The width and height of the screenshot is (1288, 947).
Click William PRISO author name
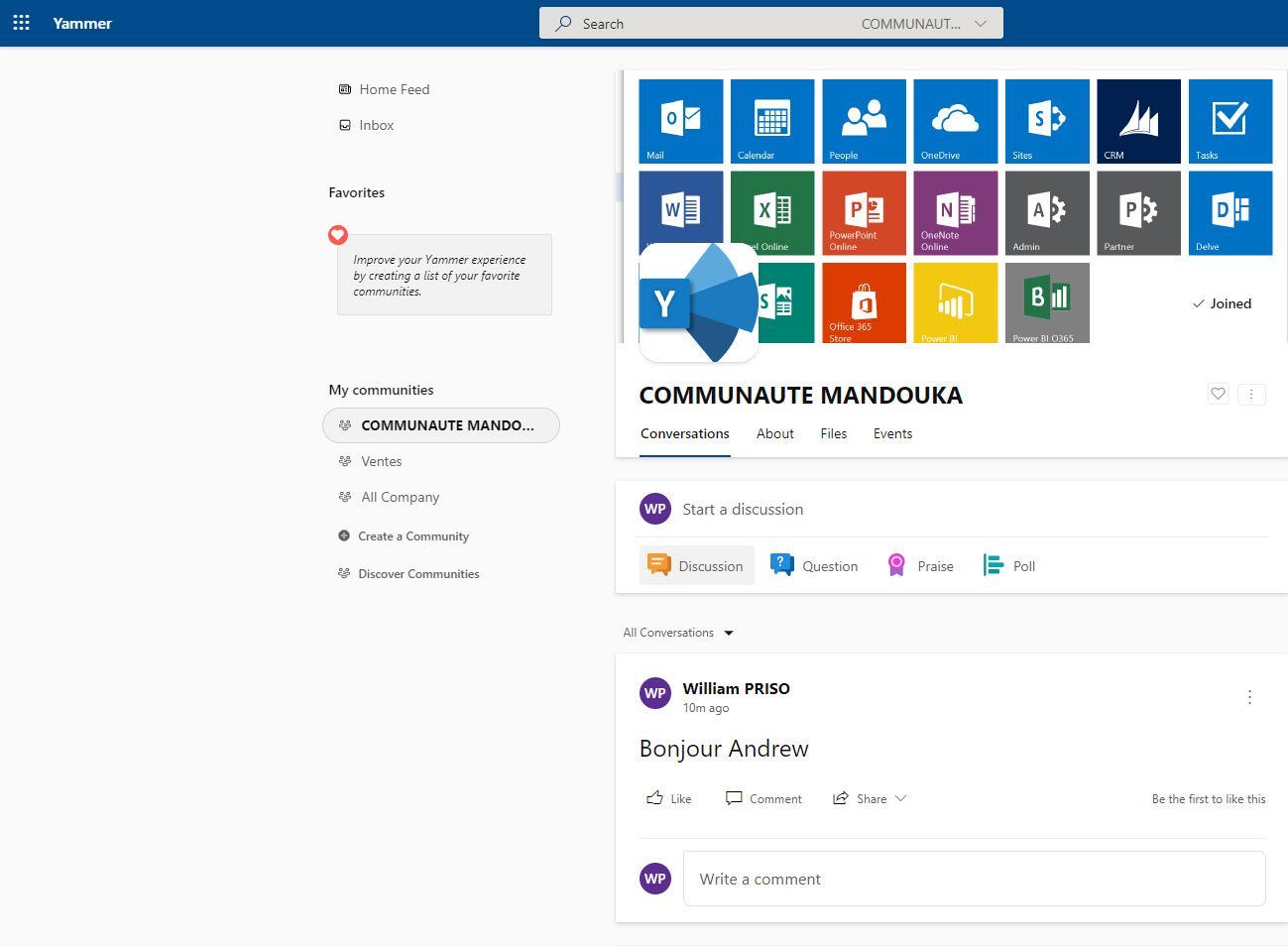[737, 689]
